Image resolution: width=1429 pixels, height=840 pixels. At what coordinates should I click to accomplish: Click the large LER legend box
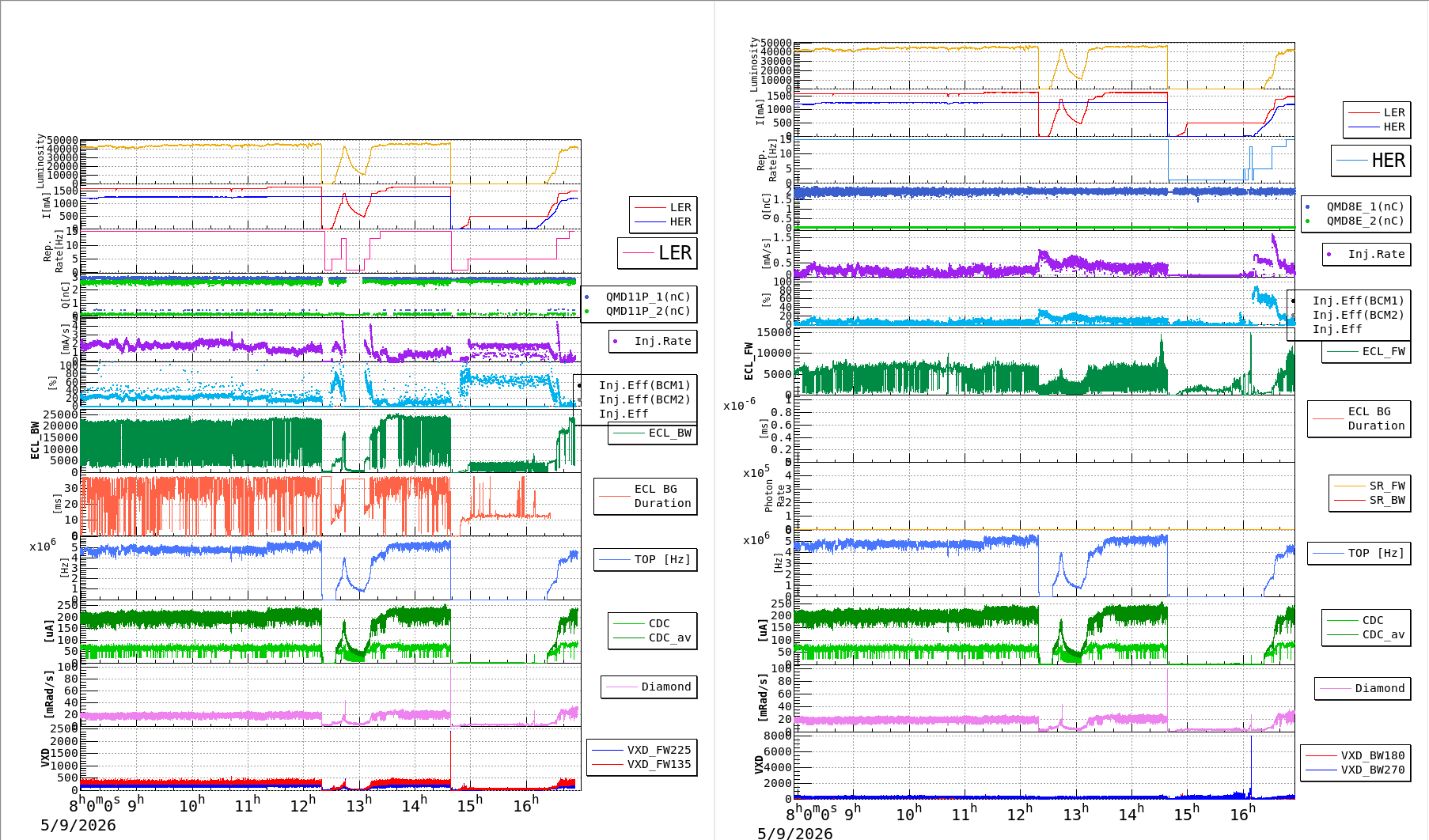point(658,253)
